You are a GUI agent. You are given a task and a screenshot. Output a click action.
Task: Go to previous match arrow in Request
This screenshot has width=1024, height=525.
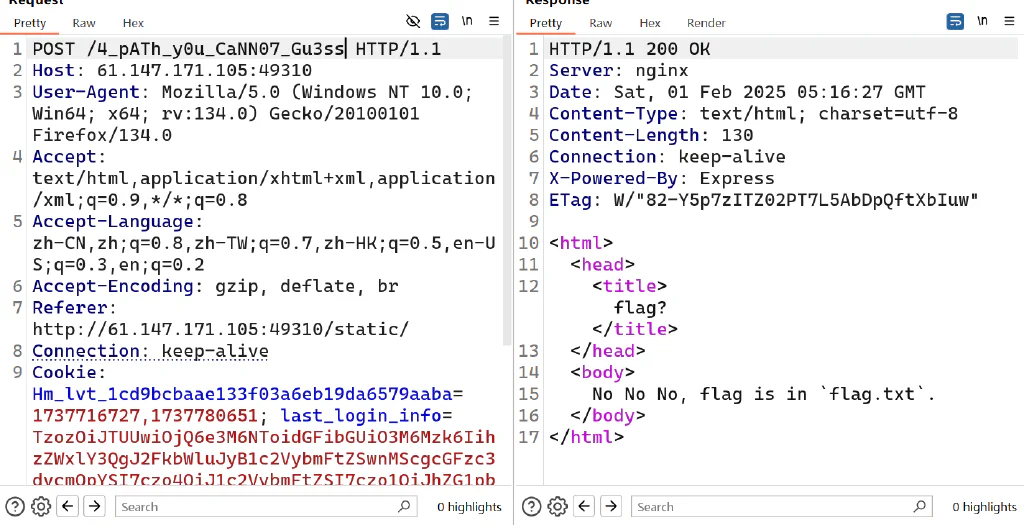[68, 506]
